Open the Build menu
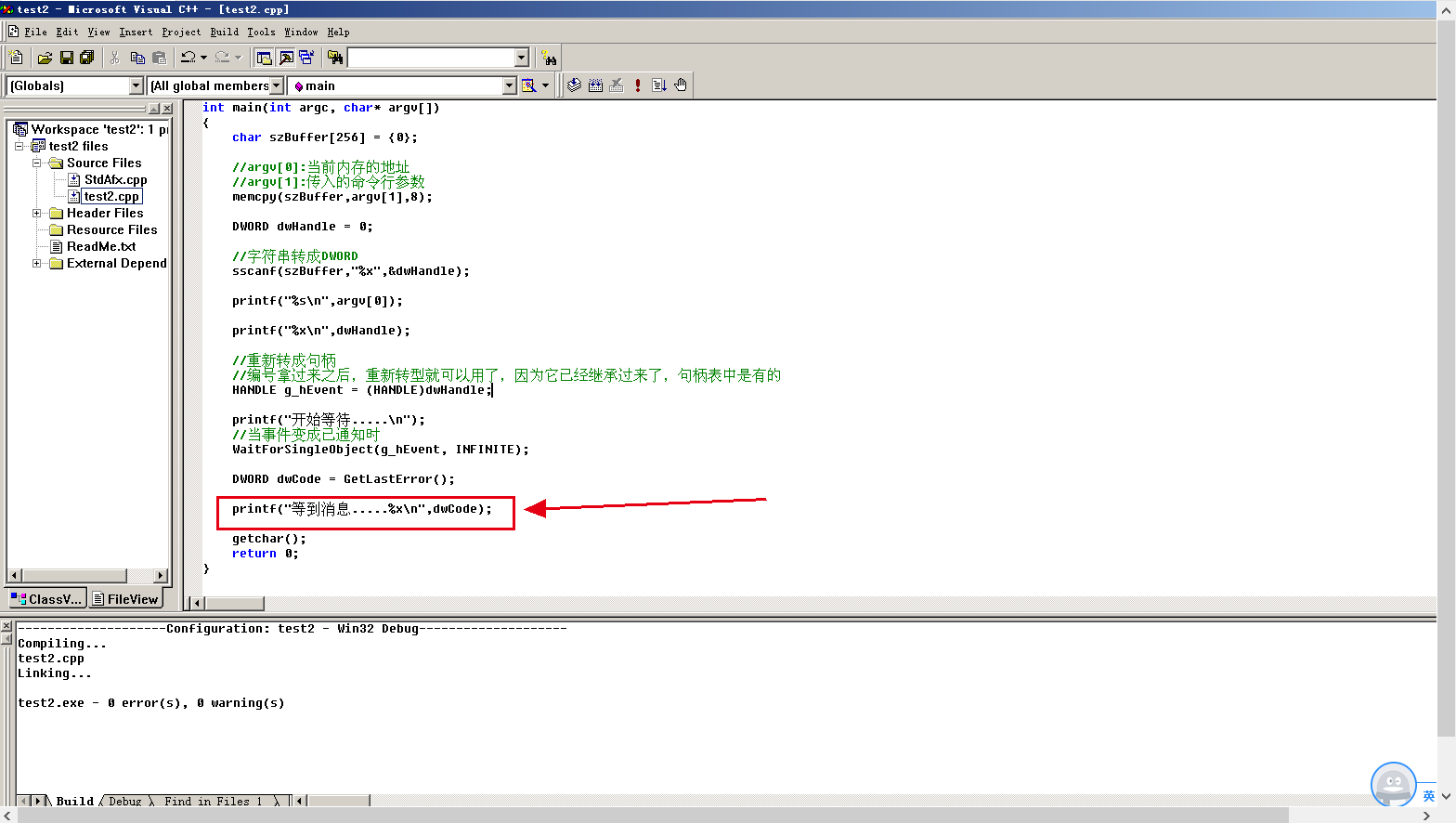Viewport: 1456px width, 823px height. tap(224, 32)
